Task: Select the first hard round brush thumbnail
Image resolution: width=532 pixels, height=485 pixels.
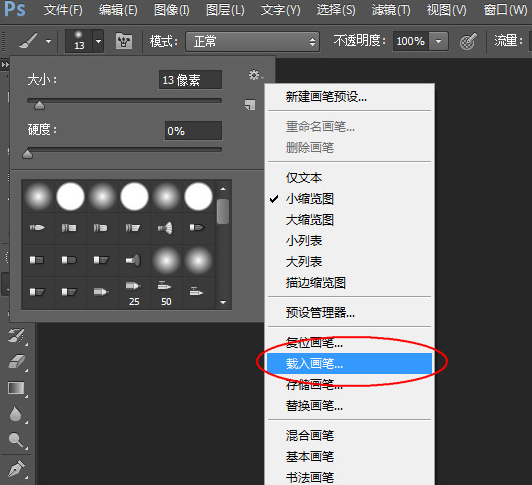Action: [x=70, y=196]
